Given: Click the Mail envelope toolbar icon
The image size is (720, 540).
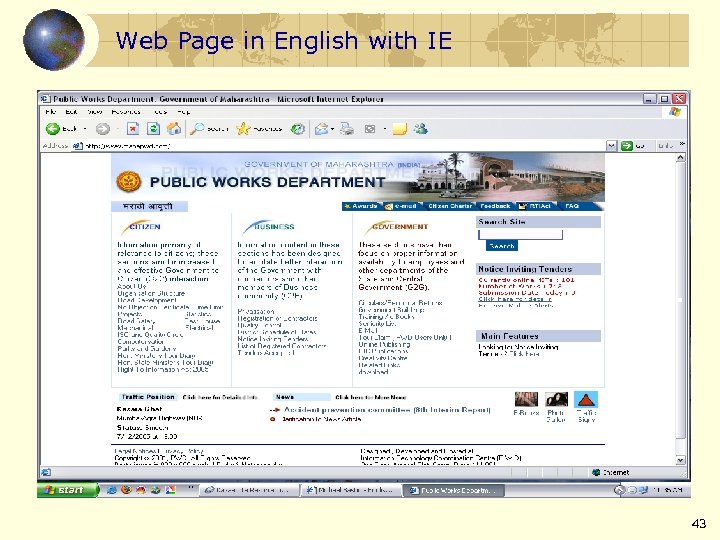Looking at the screenshot, I should (x=321, y=129).
